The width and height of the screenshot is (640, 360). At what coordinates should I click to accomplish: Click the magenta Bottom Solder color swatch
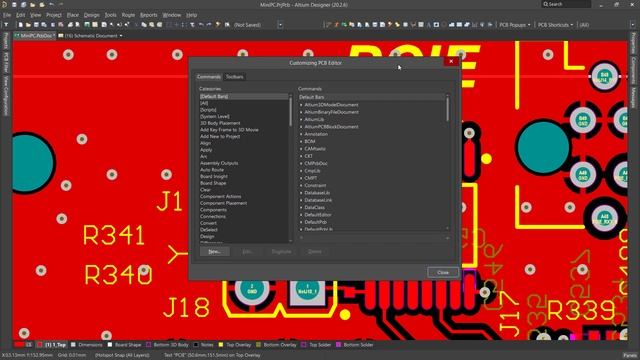[338, 345]
